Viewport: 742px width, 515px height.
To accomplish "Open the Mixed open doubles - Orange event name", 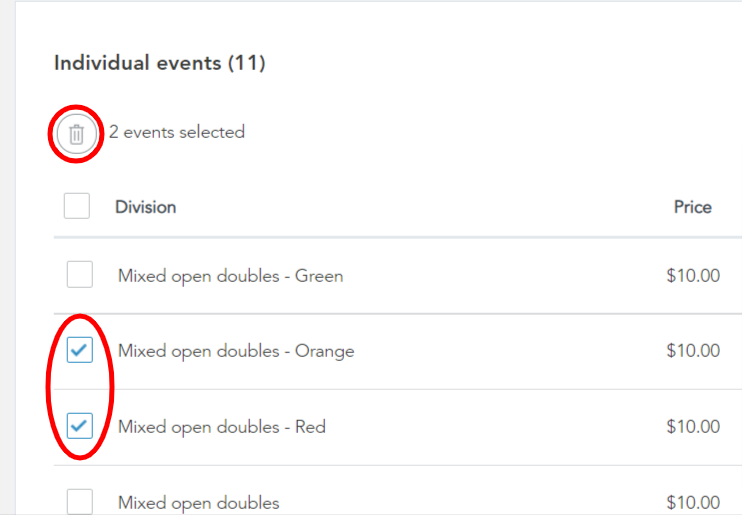I will point(236,351).
